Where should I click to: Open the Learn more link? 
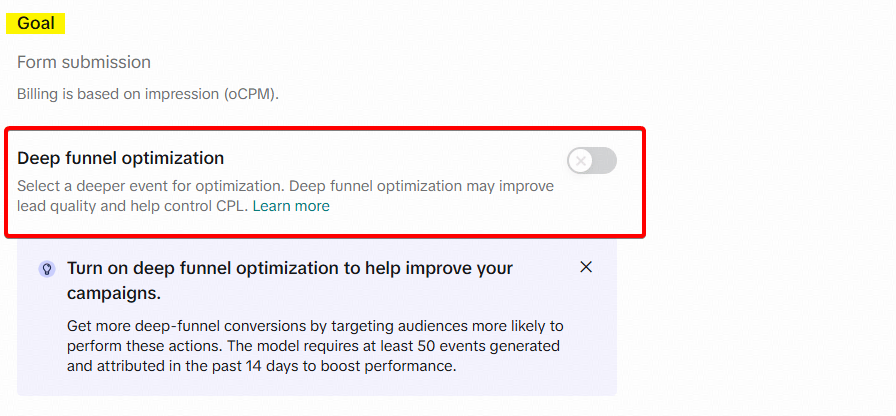[290, 206]
